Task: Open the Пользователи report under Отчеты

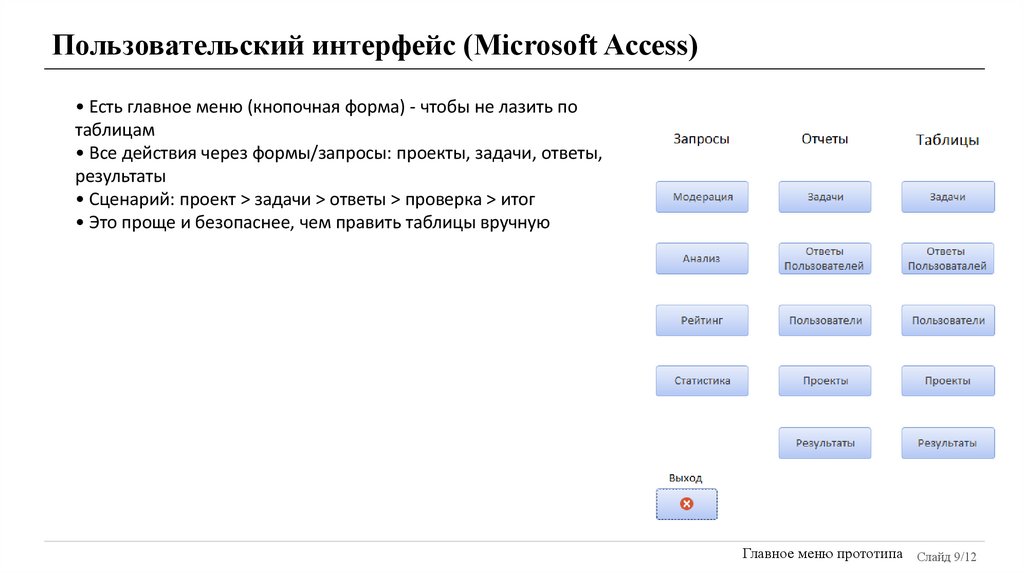Action: tap(825, 321)
